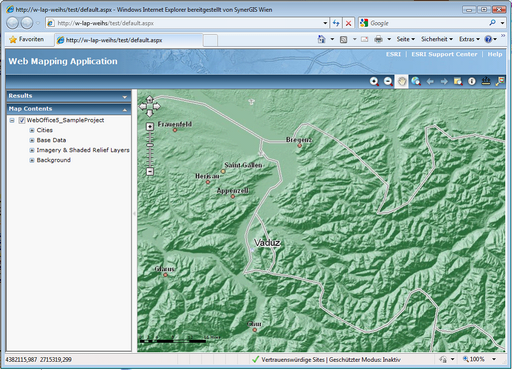
Task: Zoom to full extent globe icon
Action: 416,81
